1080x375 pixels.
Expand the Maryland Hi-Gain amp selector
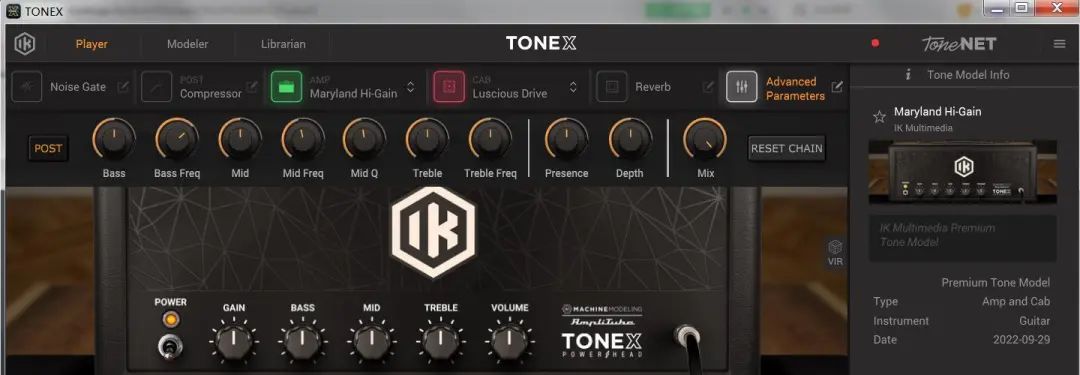coord(411,87)
